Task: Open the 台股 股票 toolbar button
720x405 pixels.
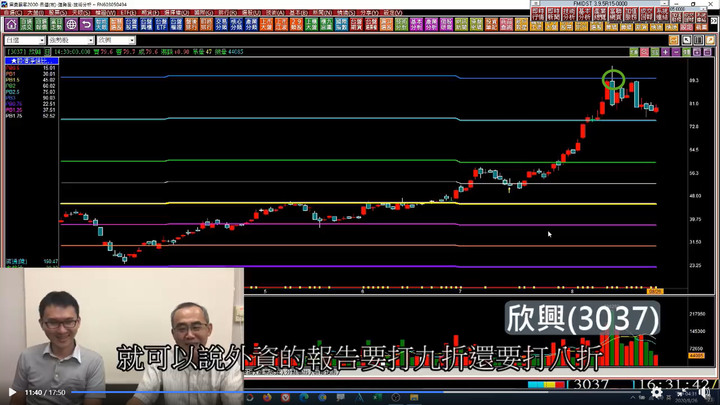Action: coord(131,24)
